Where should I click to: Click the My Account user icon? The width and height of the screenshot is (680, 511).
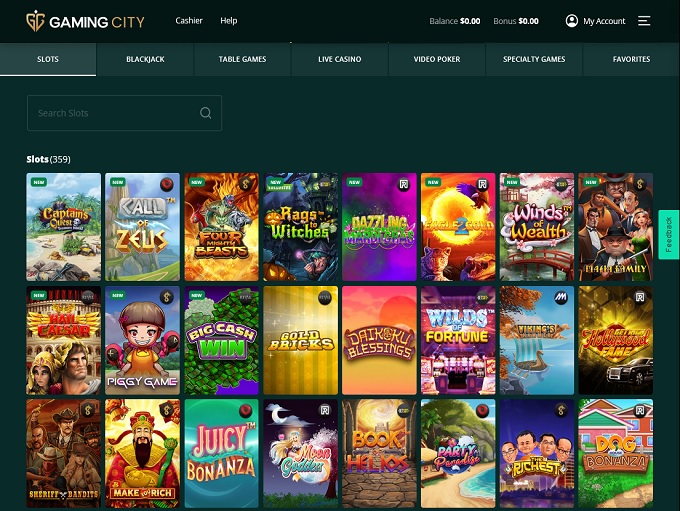(572, 20)
